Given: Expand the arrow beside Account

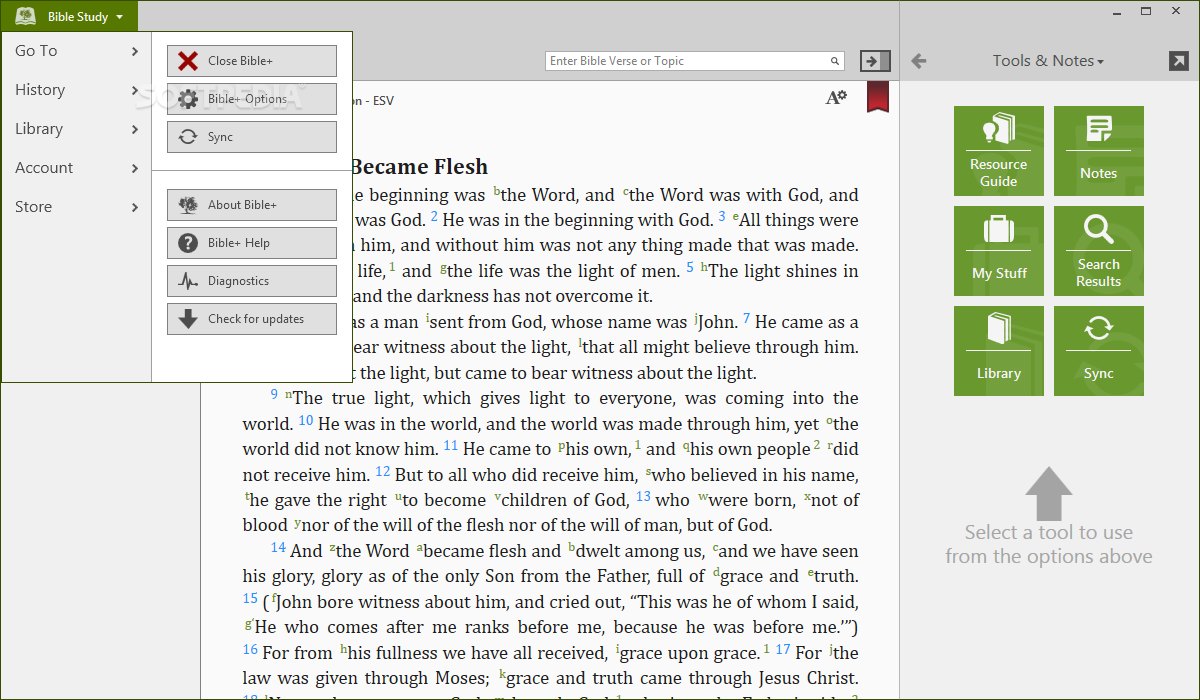Looking at the screenshot, I should [134, 168].
